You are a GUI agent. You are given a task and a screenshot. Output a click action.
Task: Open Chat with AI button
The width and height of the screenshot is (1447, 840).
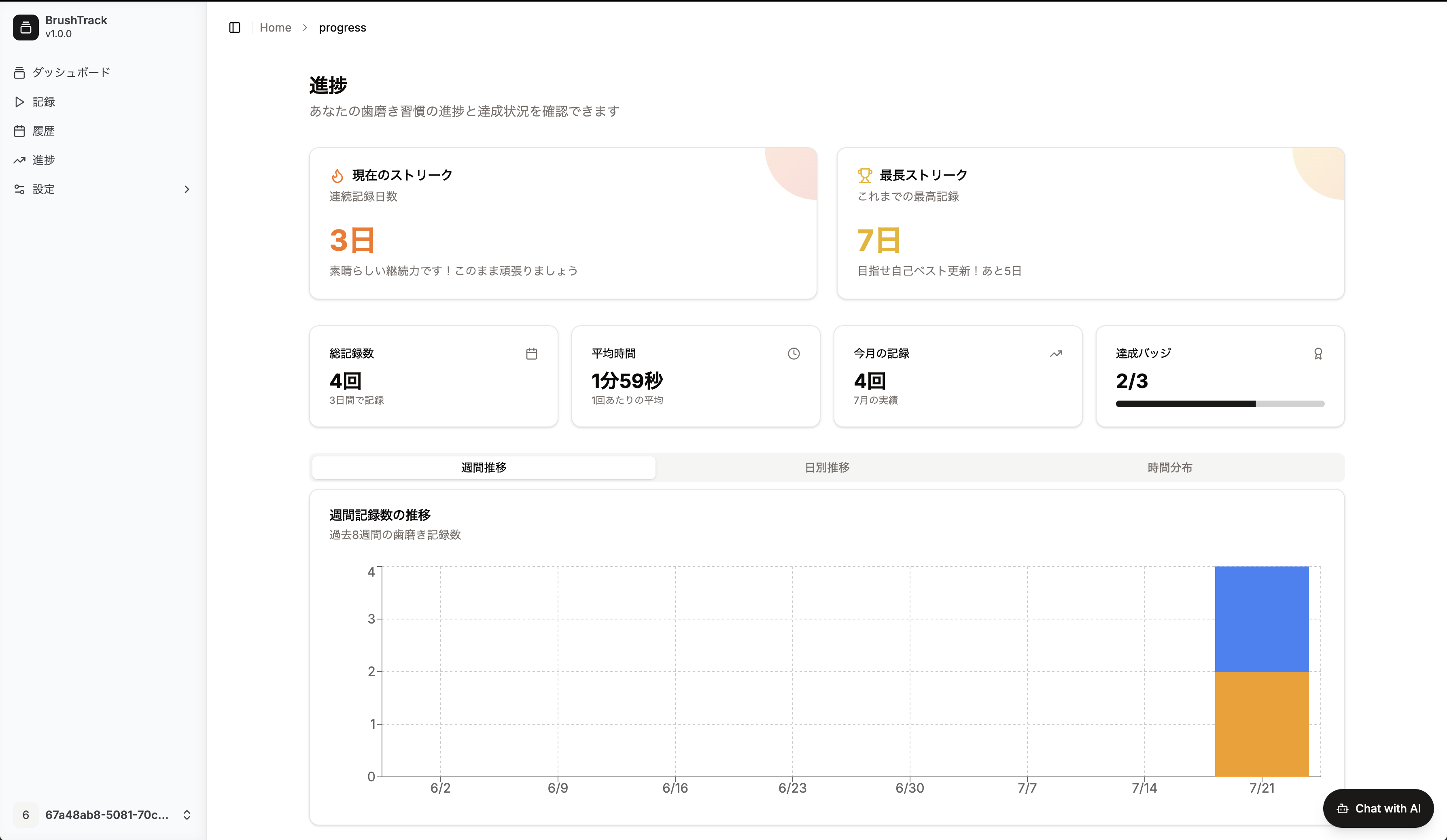(x=1378, y=808)
